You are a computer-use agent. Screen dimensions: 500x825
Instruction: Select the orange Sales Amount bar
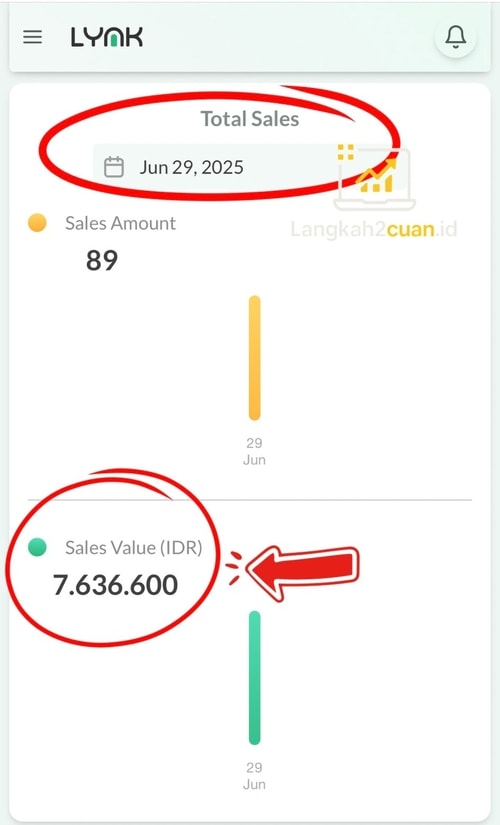click(255, 358)
